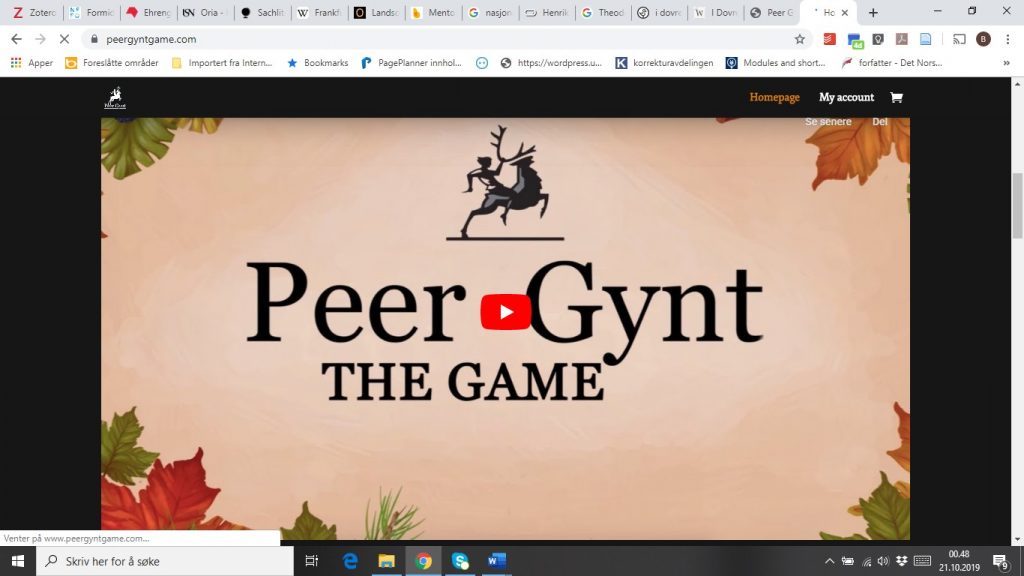Screen dimensions: 1024x576
Task: Click the Cast media icon
Action: coord(959,39)
